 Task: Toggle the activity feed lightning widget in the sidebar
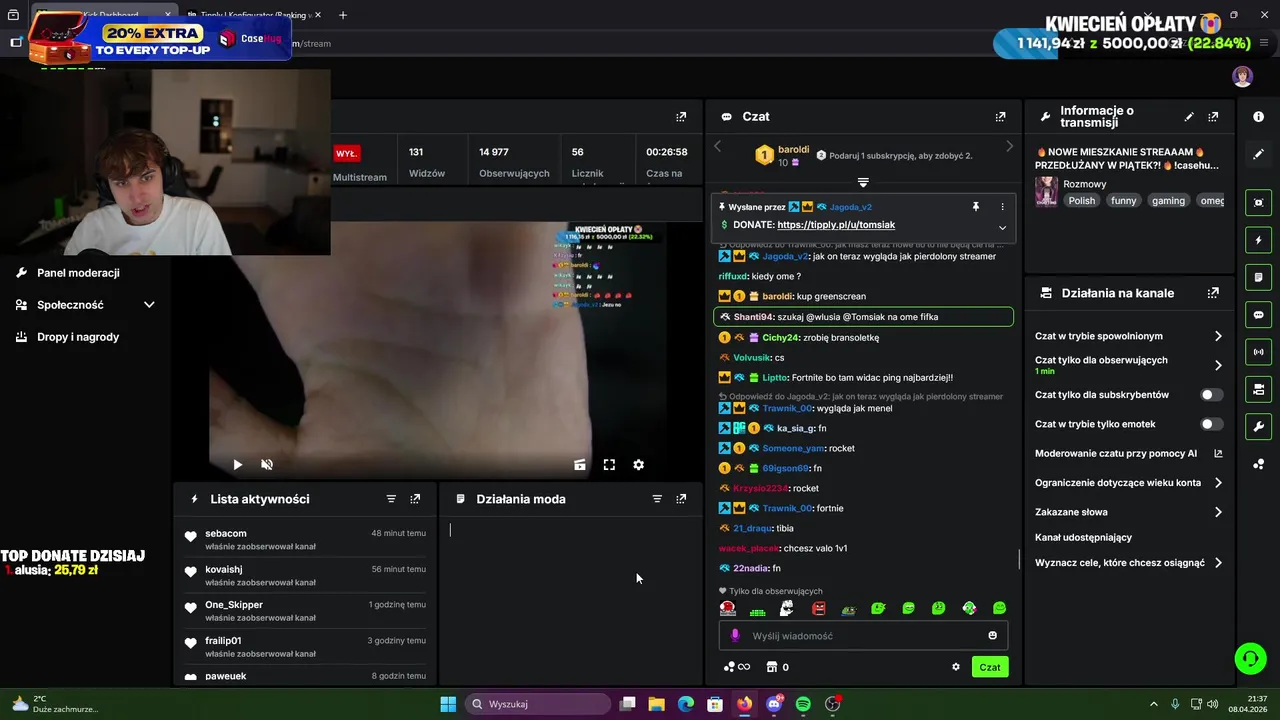coord(1258,240)
